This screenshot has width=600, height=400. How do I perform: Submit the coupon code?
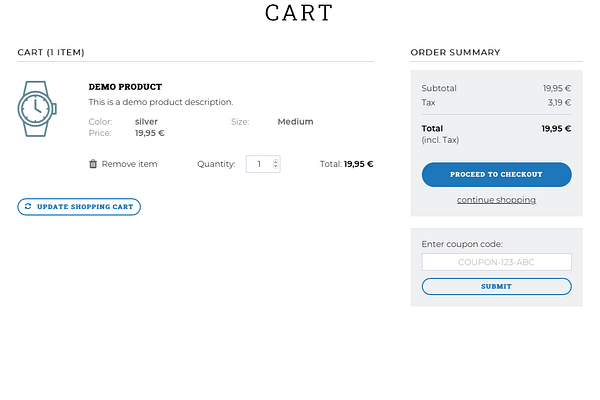pyautogui.click(x=496, y=286)
